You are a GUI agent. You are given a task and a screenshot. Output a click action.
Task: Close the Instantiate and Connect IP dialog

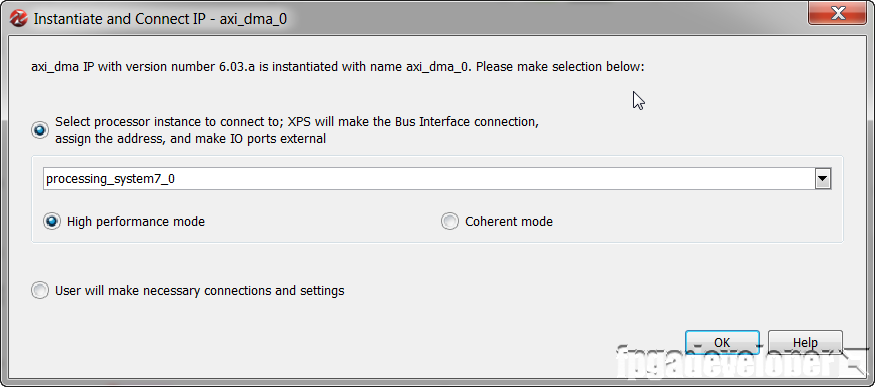point(838,13)
